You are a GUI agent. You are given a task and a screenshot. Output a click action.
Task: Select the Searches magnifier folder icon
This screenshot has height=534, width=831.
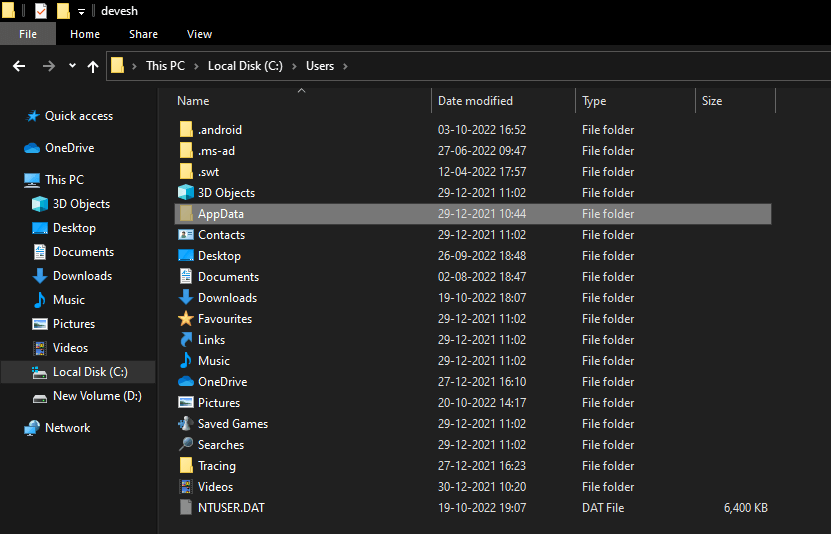tap(186, 445)
